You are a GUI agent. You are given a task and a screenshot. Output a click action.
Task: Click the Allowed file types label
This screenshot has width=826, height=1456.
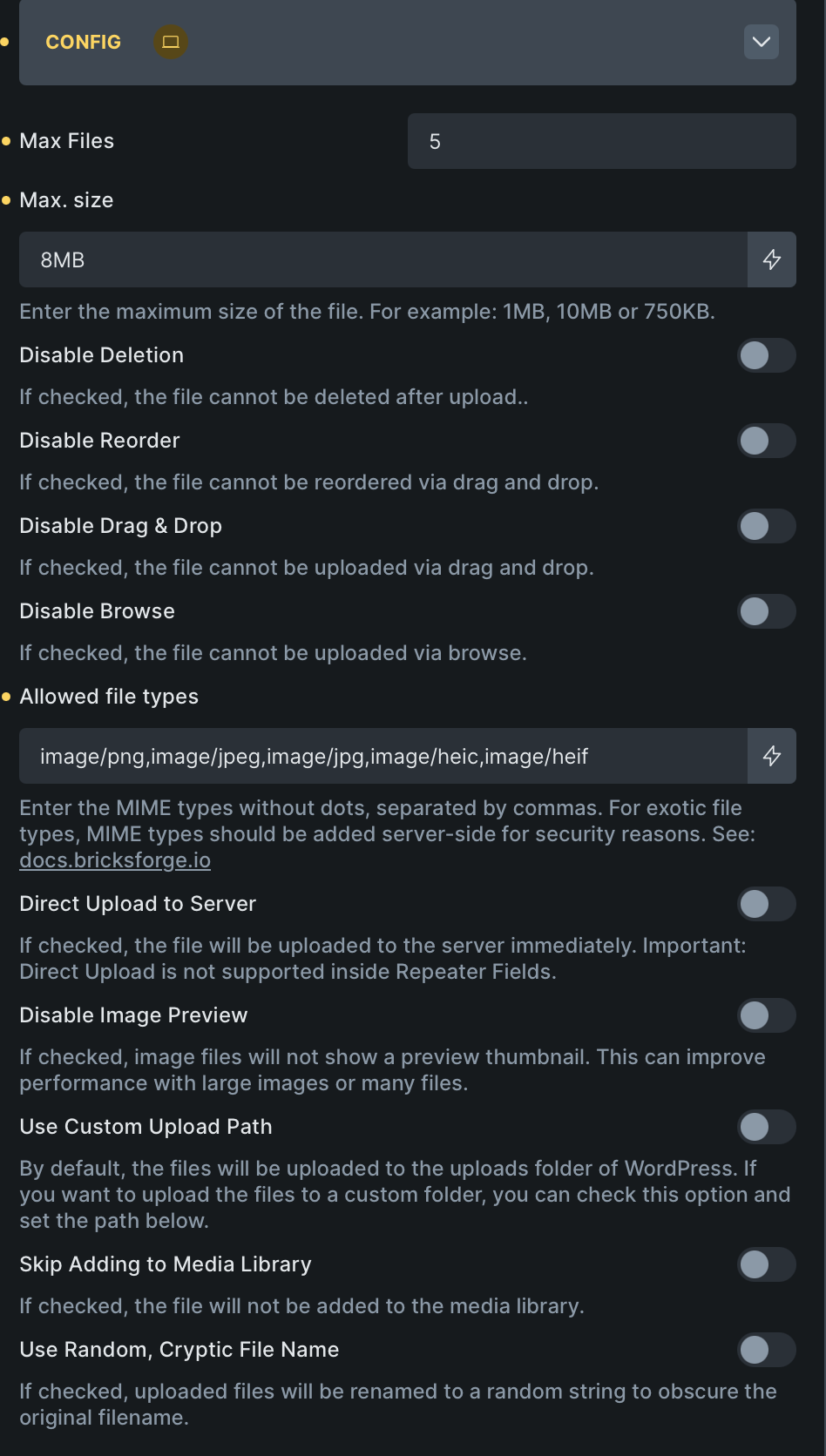(109, 697)
